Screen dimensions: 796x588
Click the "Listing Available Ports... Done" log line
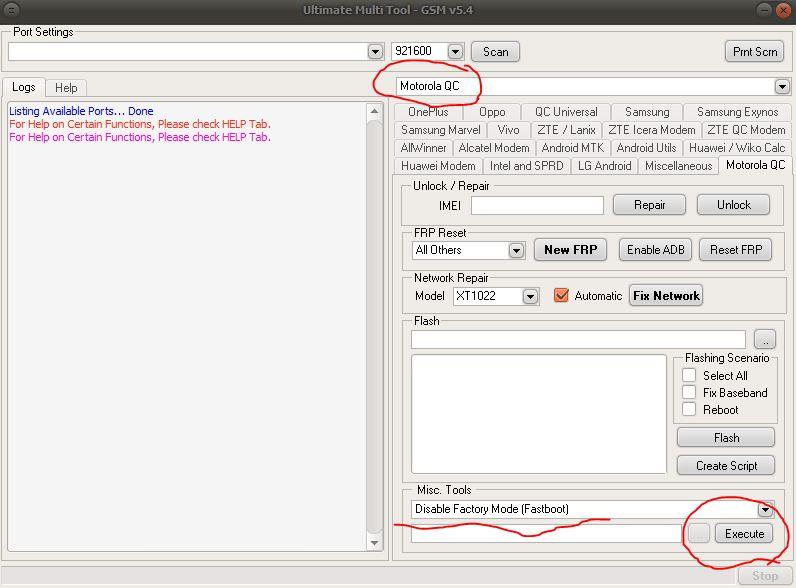(x=81, y=111)
